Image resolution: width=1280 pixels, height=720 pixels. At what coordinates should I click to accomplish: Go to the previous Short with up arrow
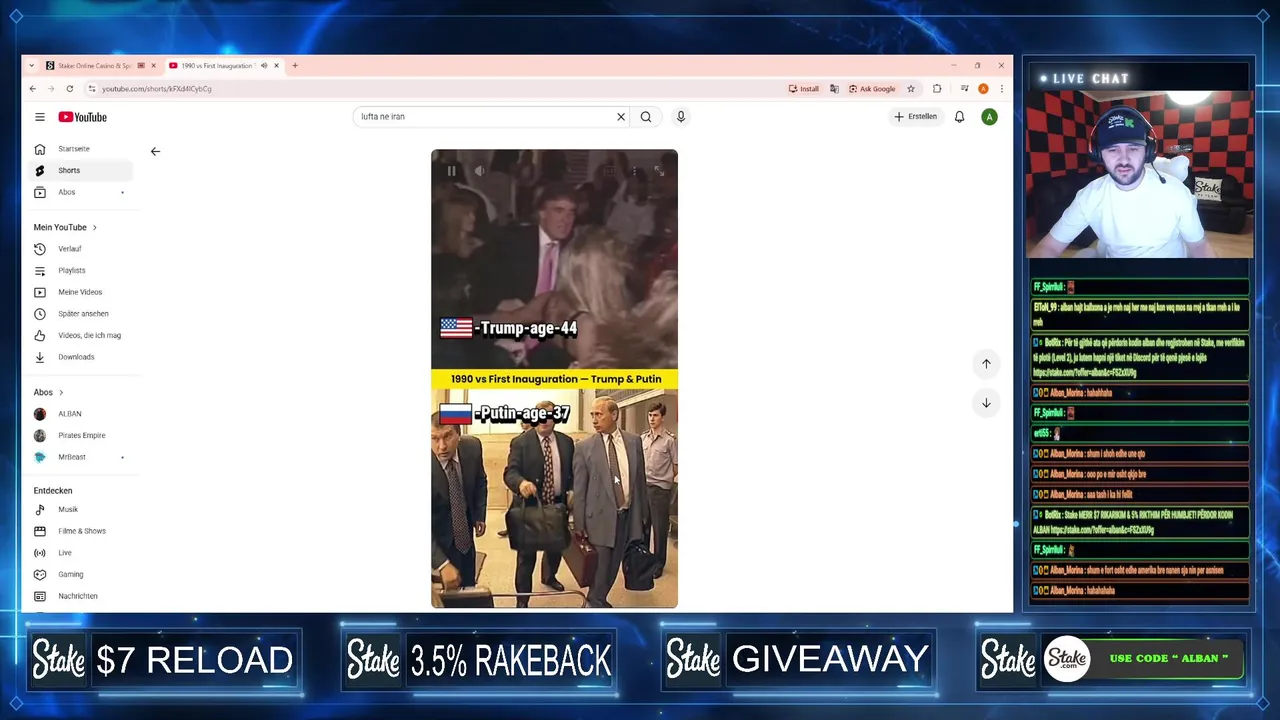[986, 364]
